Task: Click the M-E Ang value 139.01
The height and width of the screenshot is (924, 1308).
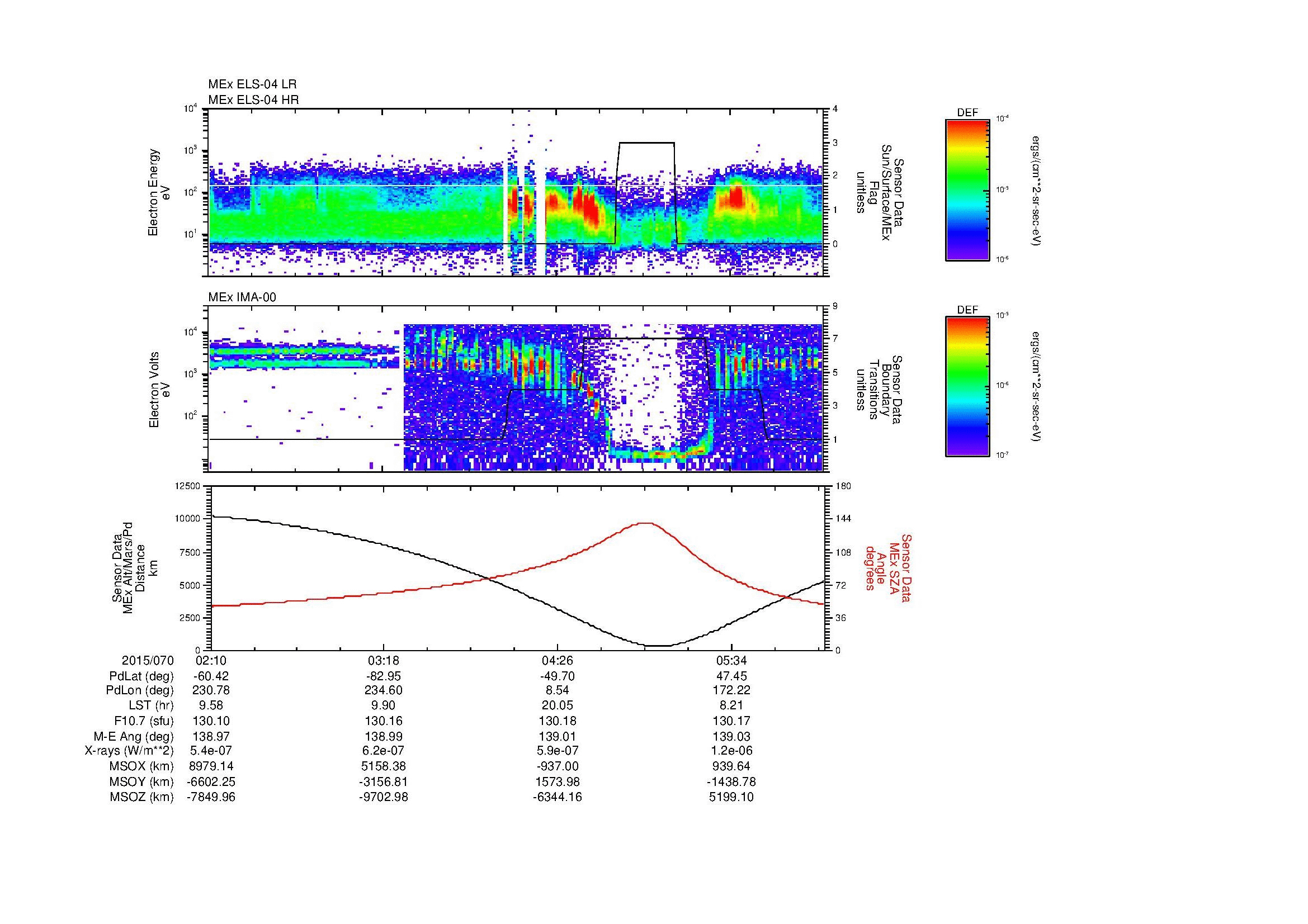Action: tap(557, 736)
